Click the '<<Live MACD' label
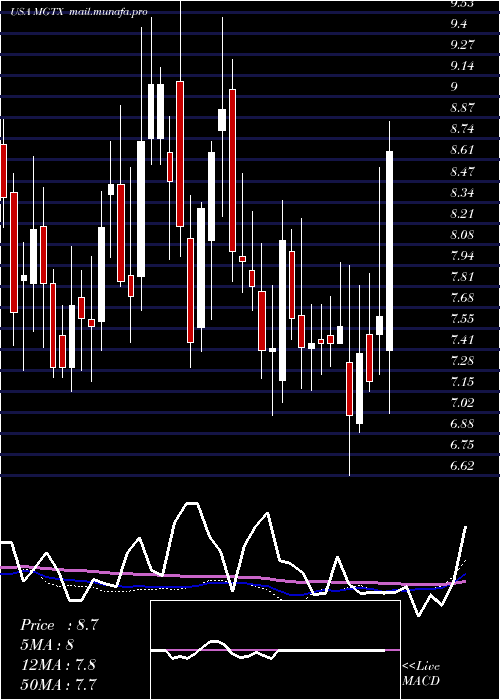The width and height of the screenshot is (500, 700). [421, 674]
